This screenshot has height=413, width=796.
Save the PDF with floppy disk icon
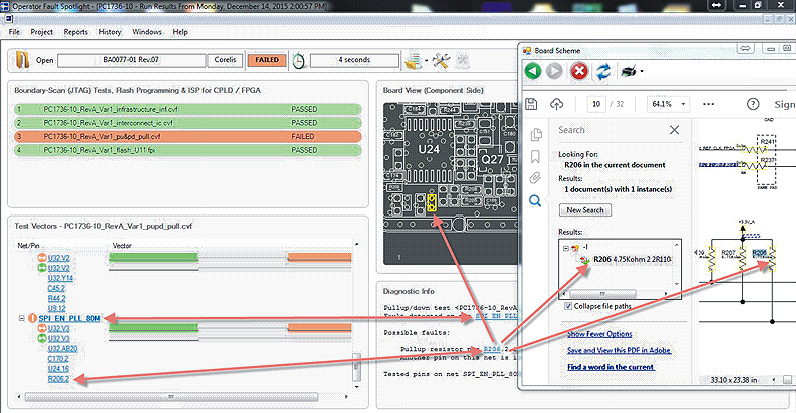coord(531,104)
